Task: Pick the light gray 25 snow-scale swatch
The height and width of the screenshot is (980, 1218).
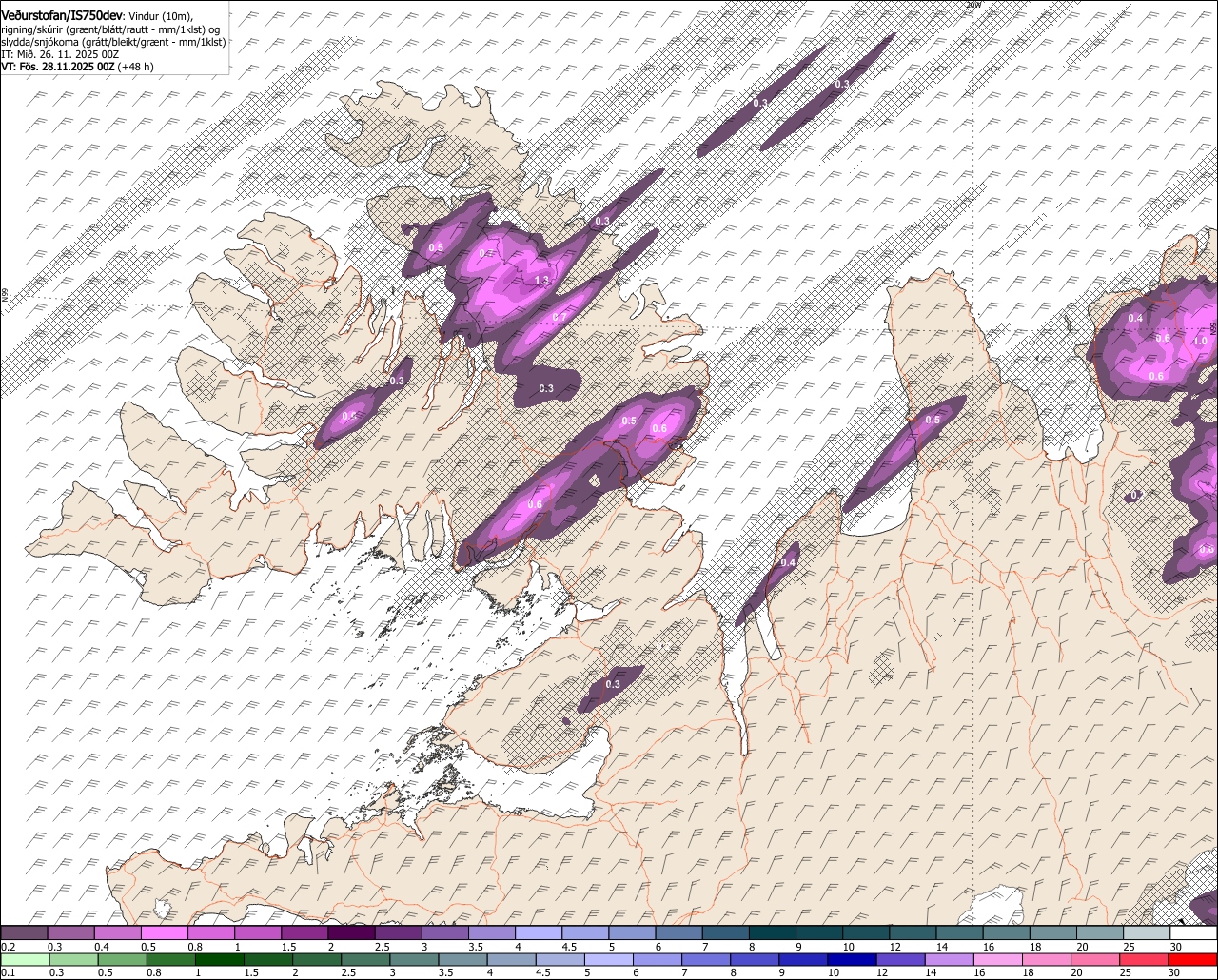Action: click(1147, 932)
